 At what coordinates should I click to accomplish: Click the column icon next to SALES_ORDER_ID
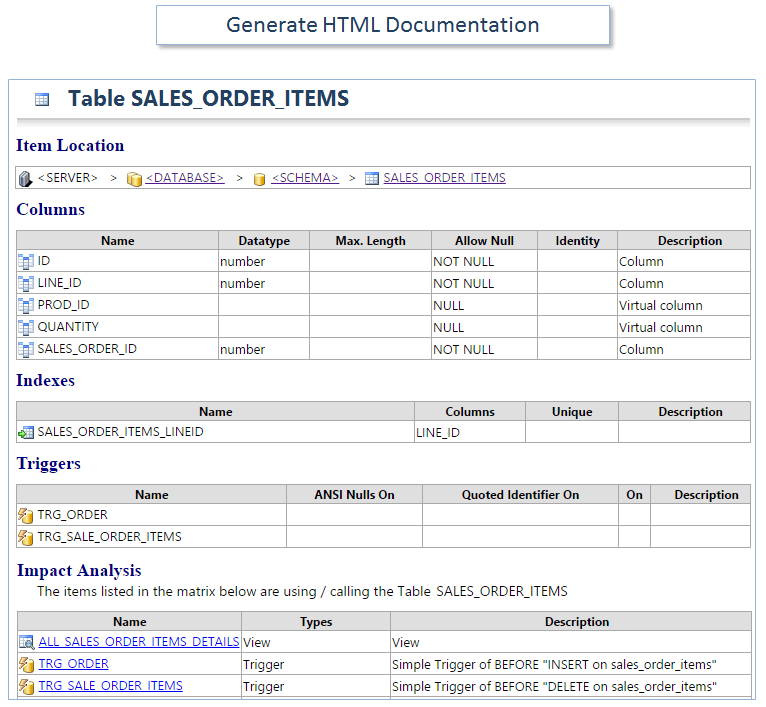(25, 349)
